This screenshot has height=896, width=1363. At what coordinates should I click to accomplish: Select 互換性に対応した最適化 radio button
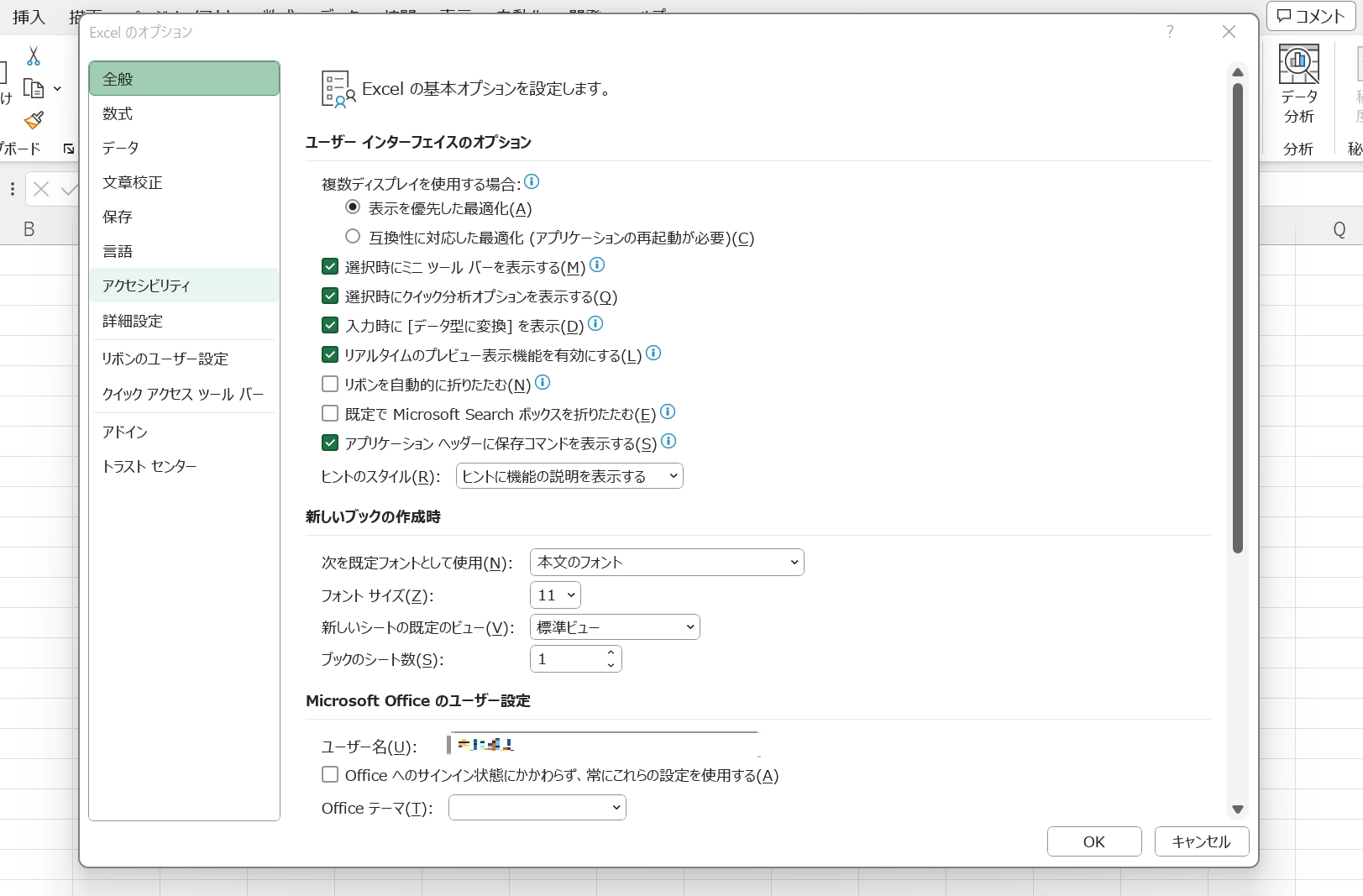coord(353,237)
